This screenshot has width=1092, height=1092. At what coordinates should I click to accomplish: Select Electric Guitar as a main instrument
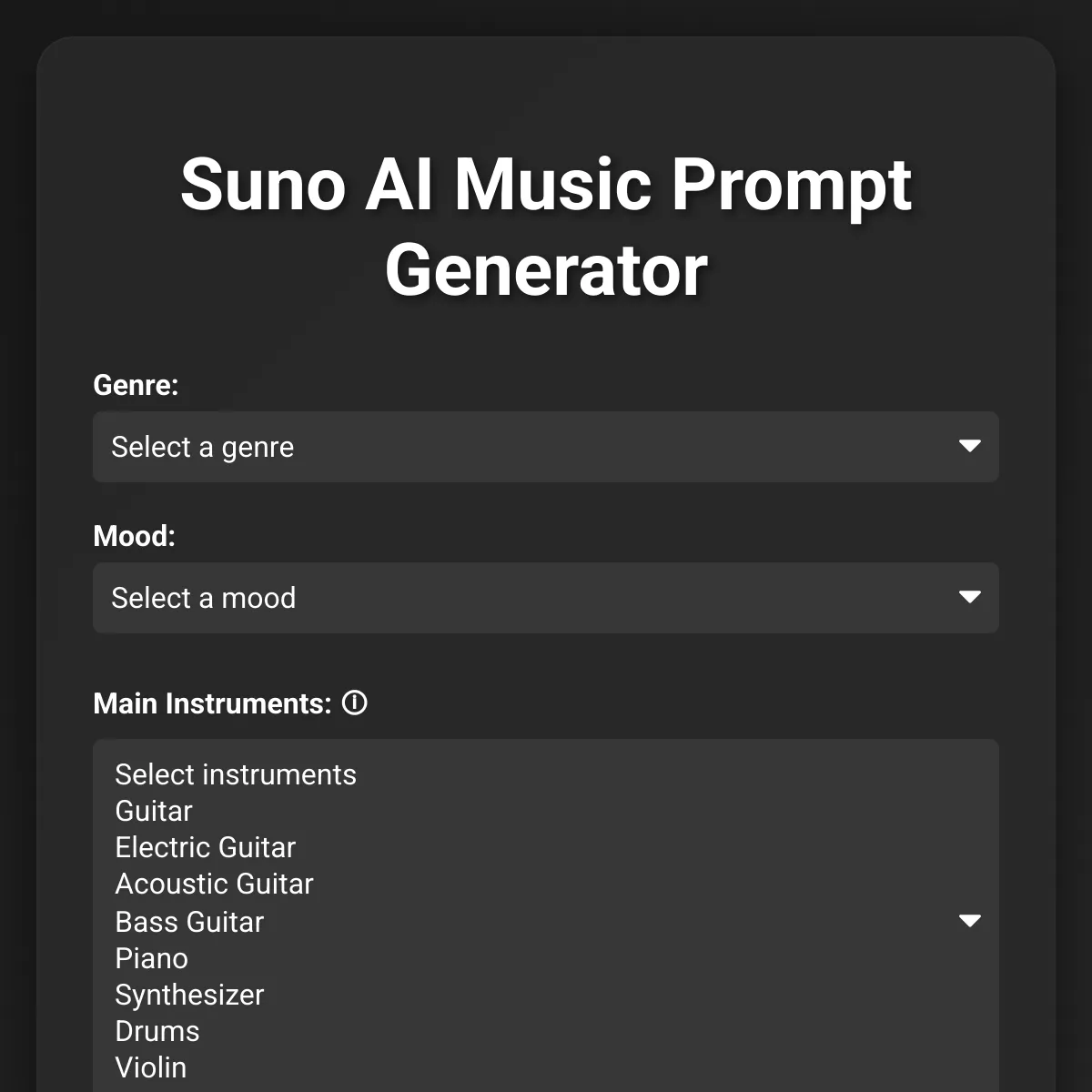click(205, 847)
